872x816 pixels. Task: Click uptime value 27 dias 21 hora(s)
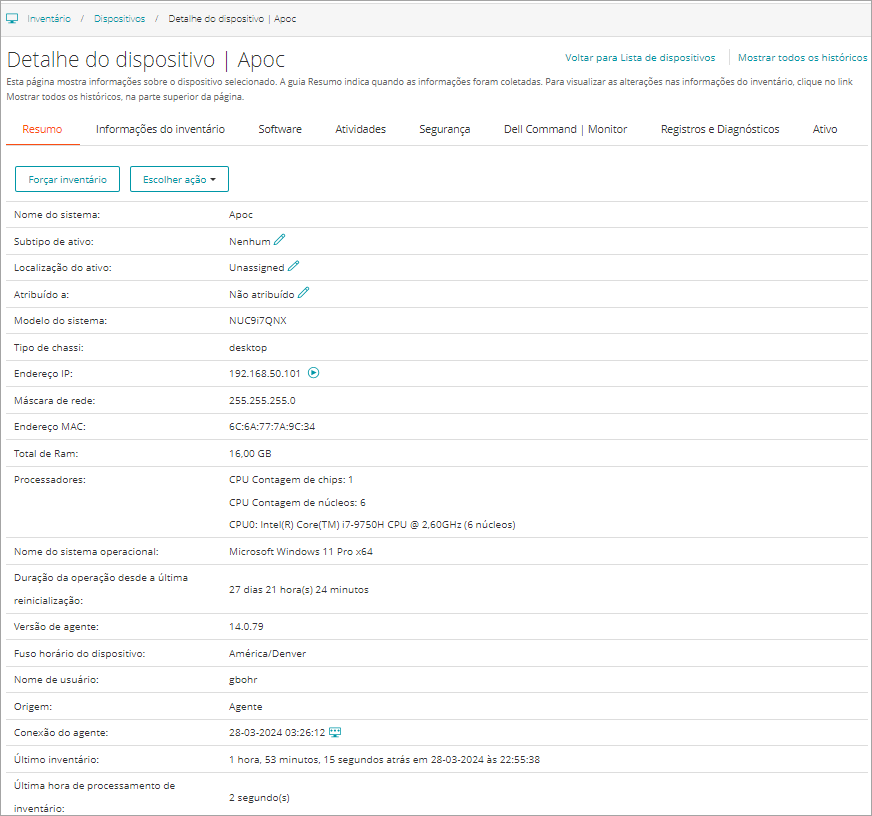point(299,590)
